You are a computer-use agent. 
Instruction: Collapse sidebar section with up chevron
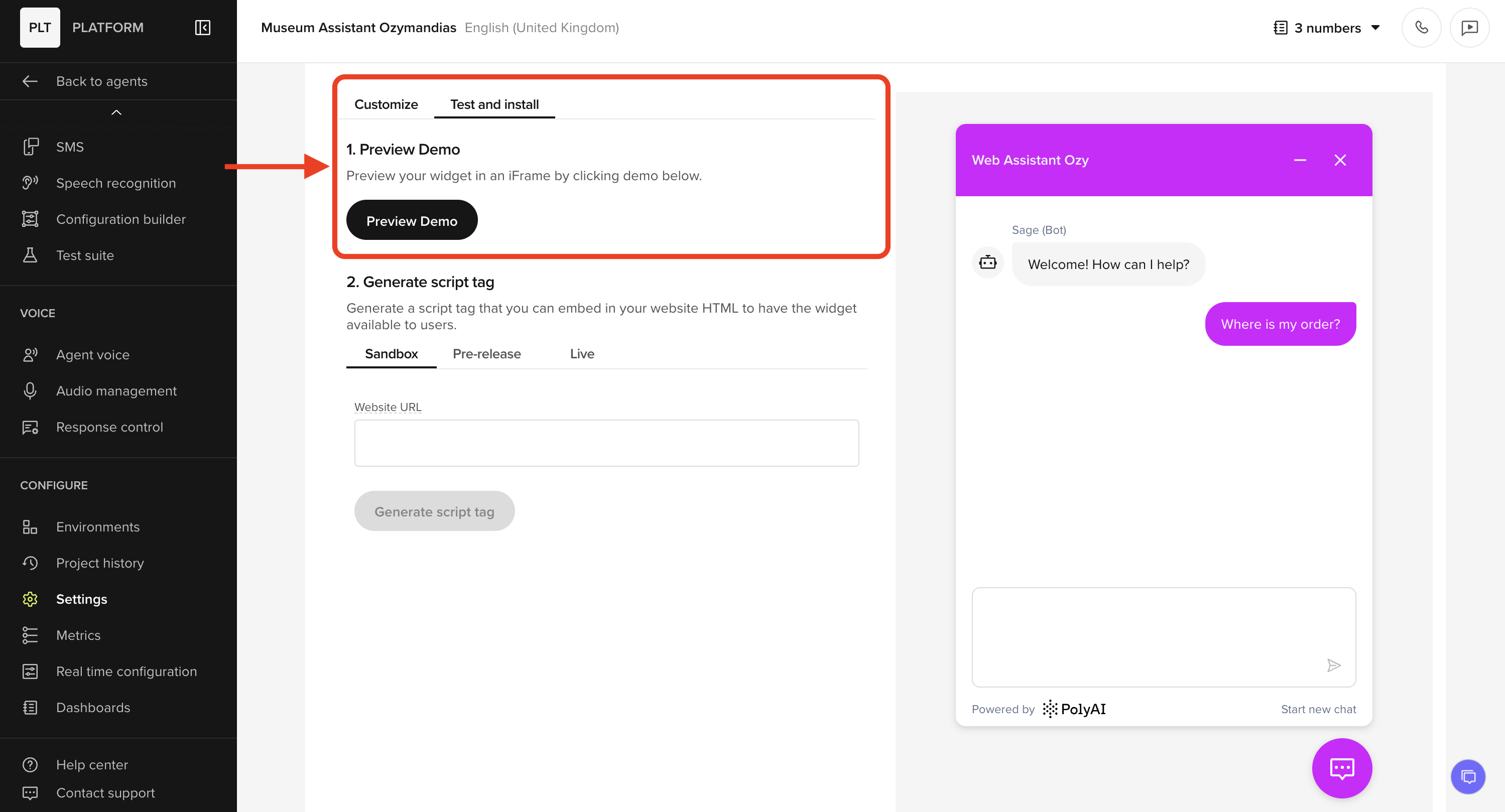[x=116, y=112]
